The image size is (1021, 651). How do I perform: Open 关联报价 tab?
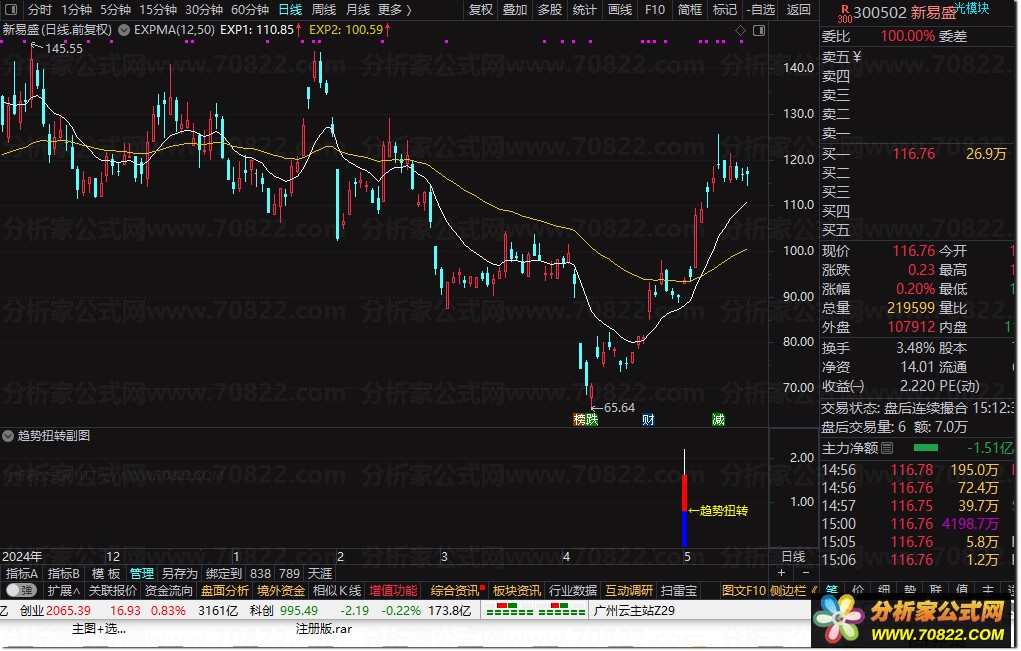(x=112, y=590)
